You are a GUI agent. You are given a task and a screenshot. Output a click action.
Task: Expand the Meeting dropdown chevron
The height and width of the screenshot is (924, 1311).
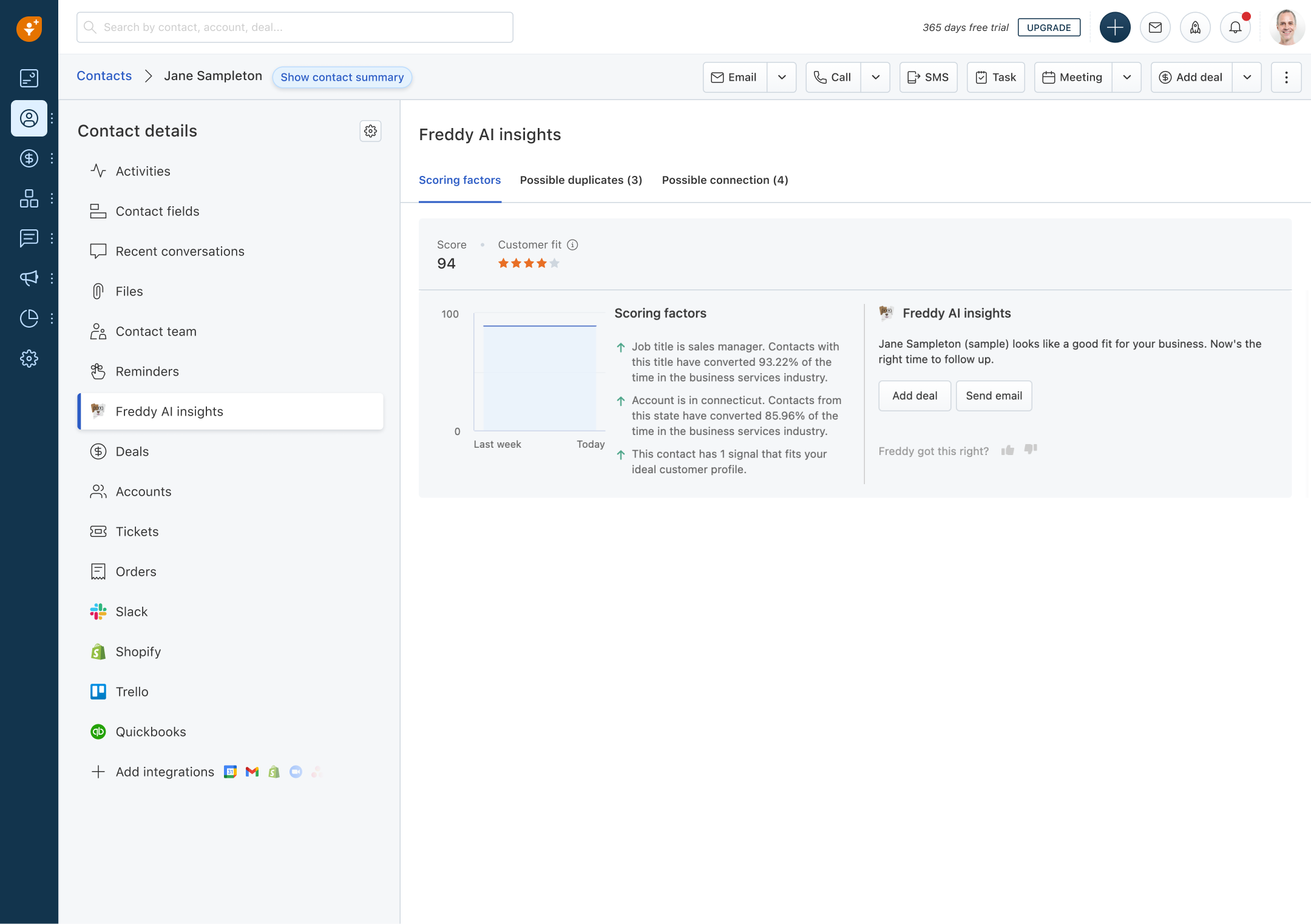click(x=1127, y=77)
